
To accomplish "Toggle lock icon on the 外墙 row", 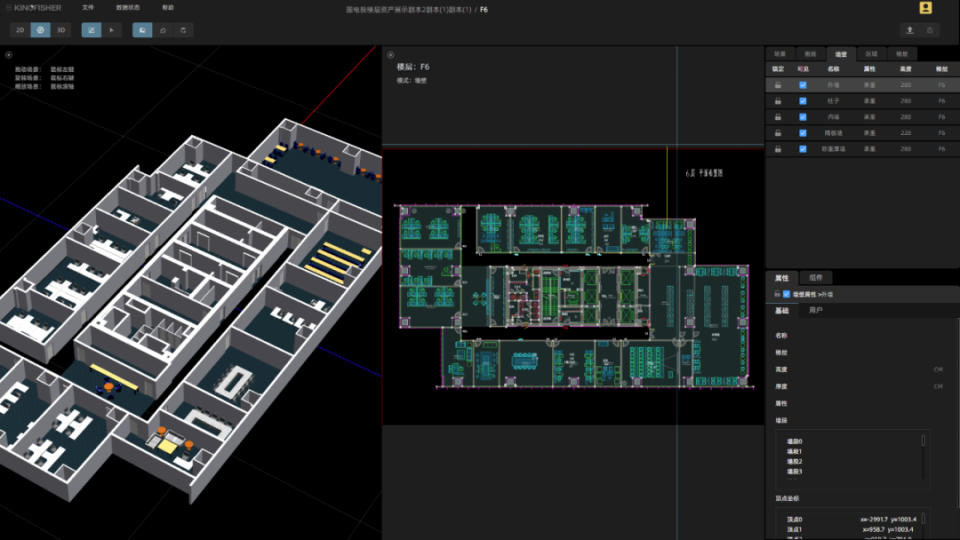I will click(778, 85).
